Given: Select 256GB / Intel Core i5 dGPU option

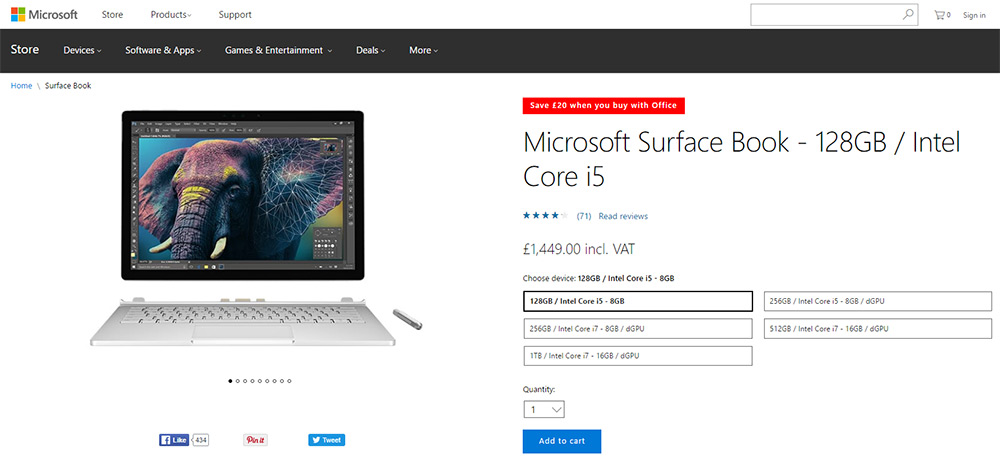Looking at the screenshot, I should click(x=878, y=301).
